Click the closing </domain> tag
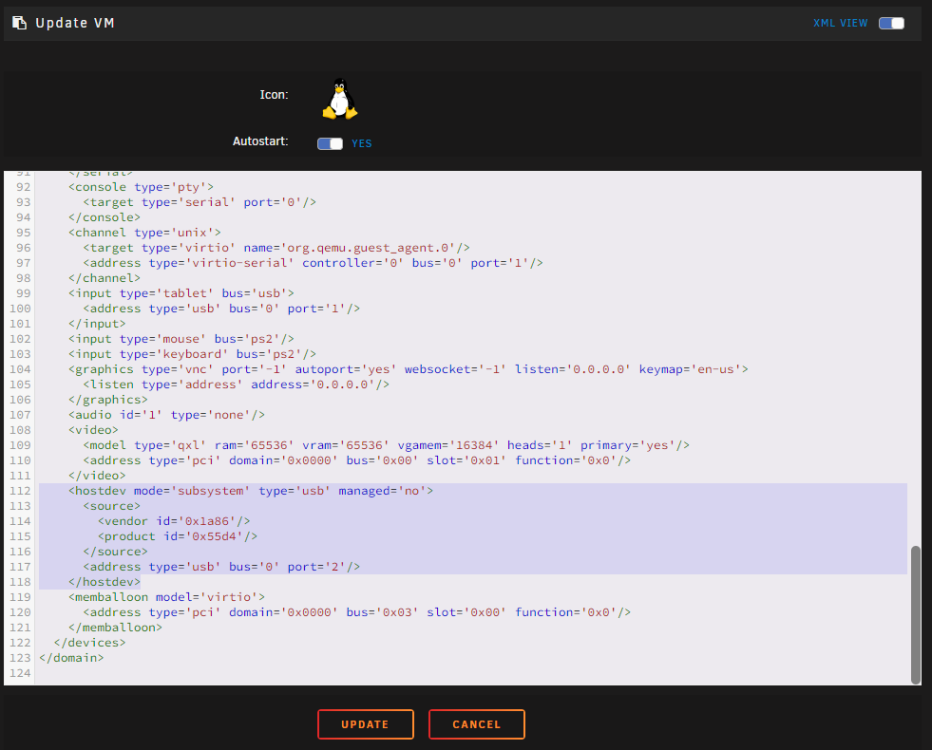This screenshot has width=932, height=750. [x=71, y=658]
